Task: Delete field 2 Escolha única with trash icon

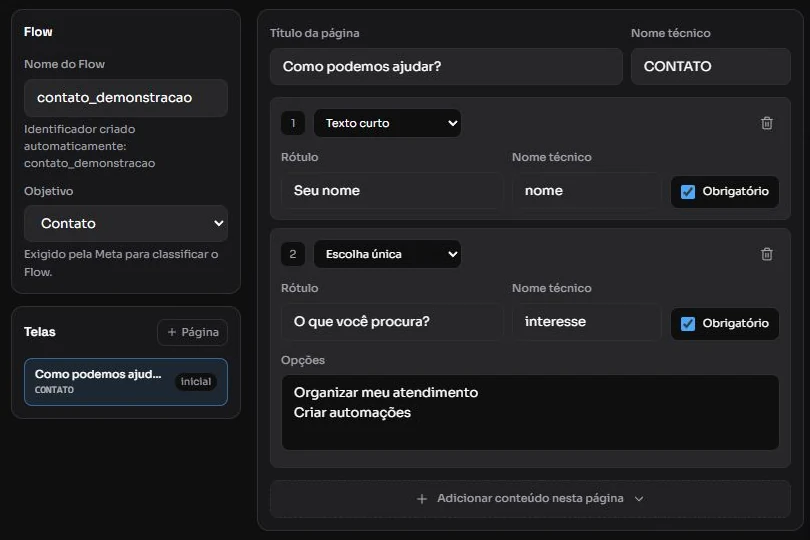Action: coord(767,254)
